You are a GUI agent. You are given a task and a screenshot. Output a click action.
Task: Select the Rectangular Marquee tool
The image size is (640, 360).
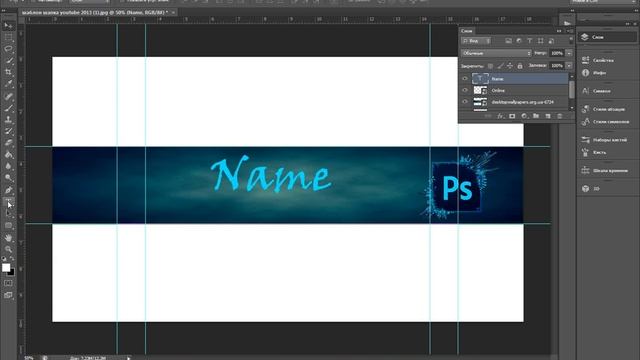pos(8,37)
